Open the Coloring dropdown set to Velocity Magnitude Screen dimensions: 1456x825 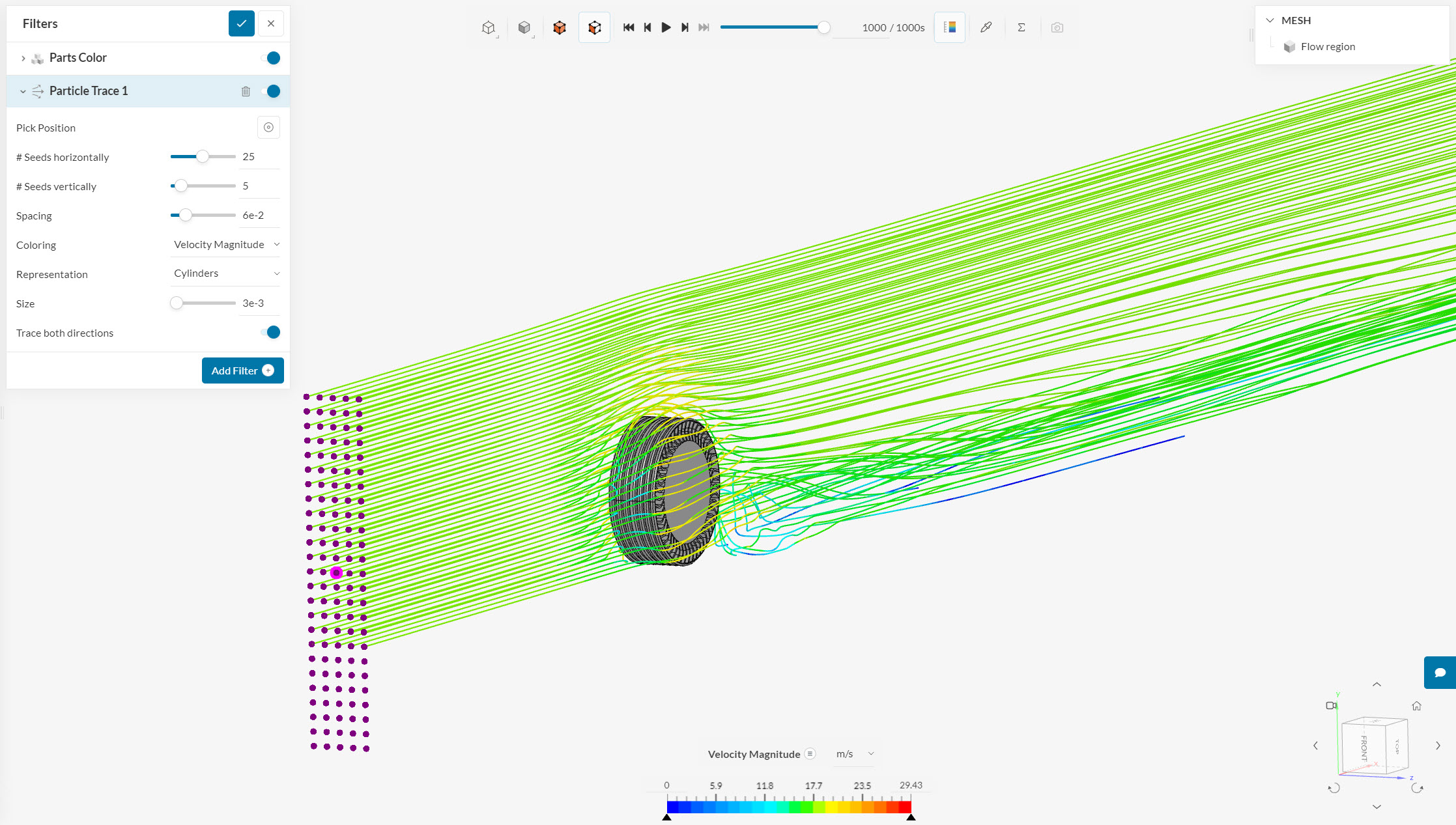click(x=225, y=244)
